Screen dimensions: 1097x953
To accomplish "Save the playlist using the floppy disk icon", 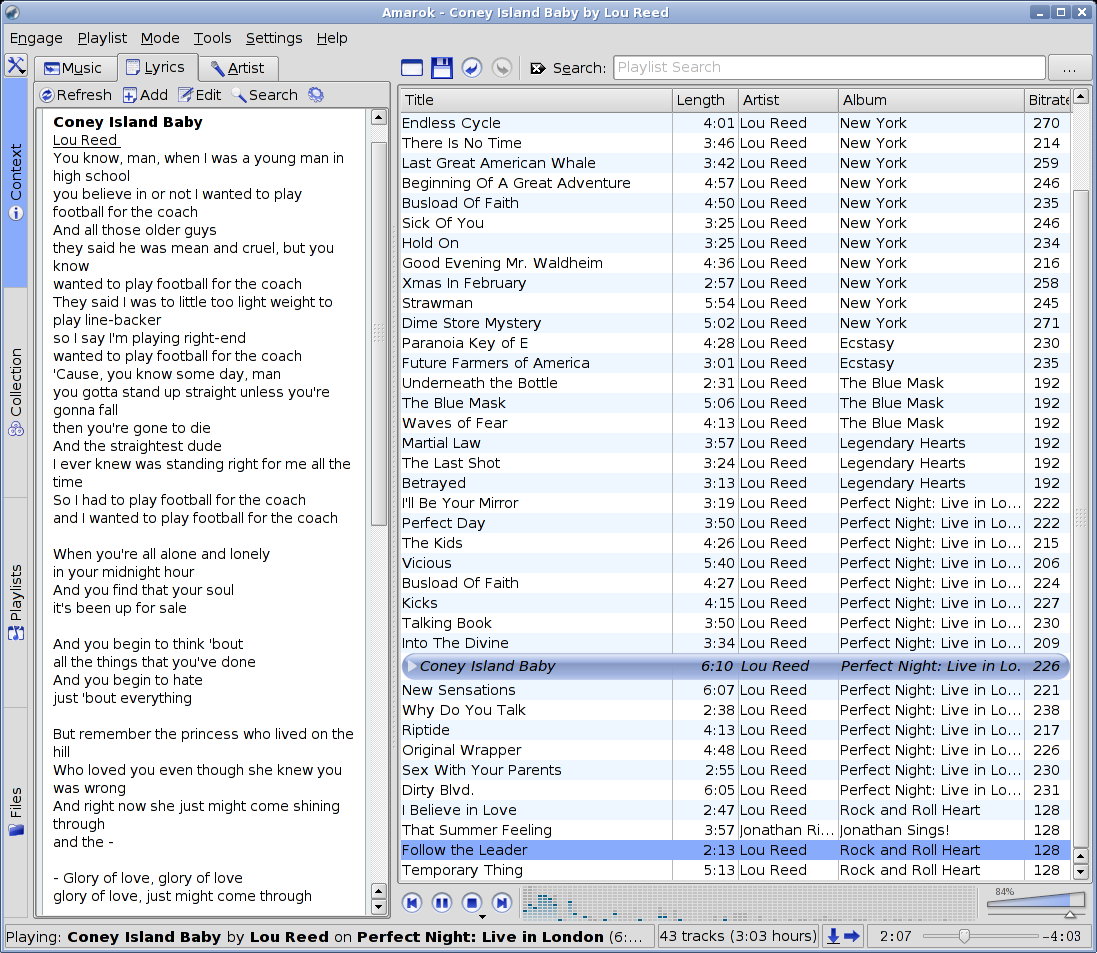I will [x=441, y=68].
